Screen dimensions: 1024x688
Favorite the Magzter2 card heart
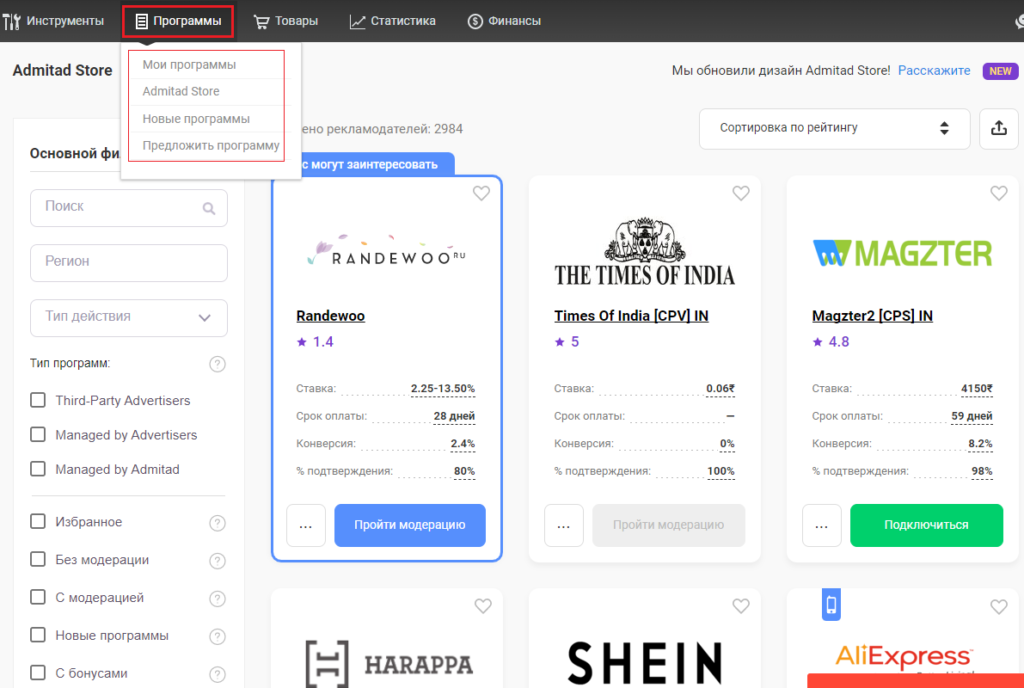(x=999, y=193)
